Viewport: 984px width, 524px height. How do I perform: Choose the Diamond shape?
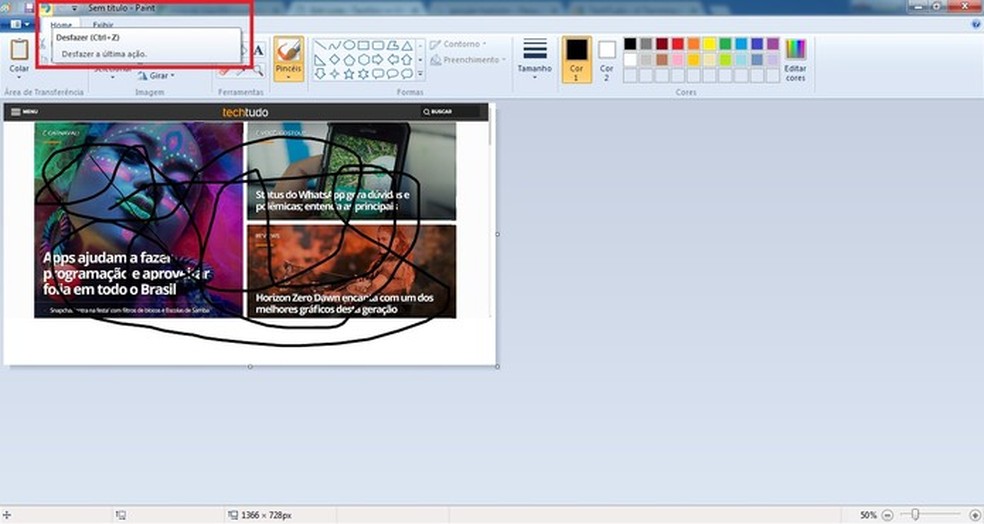coord(334,60)
